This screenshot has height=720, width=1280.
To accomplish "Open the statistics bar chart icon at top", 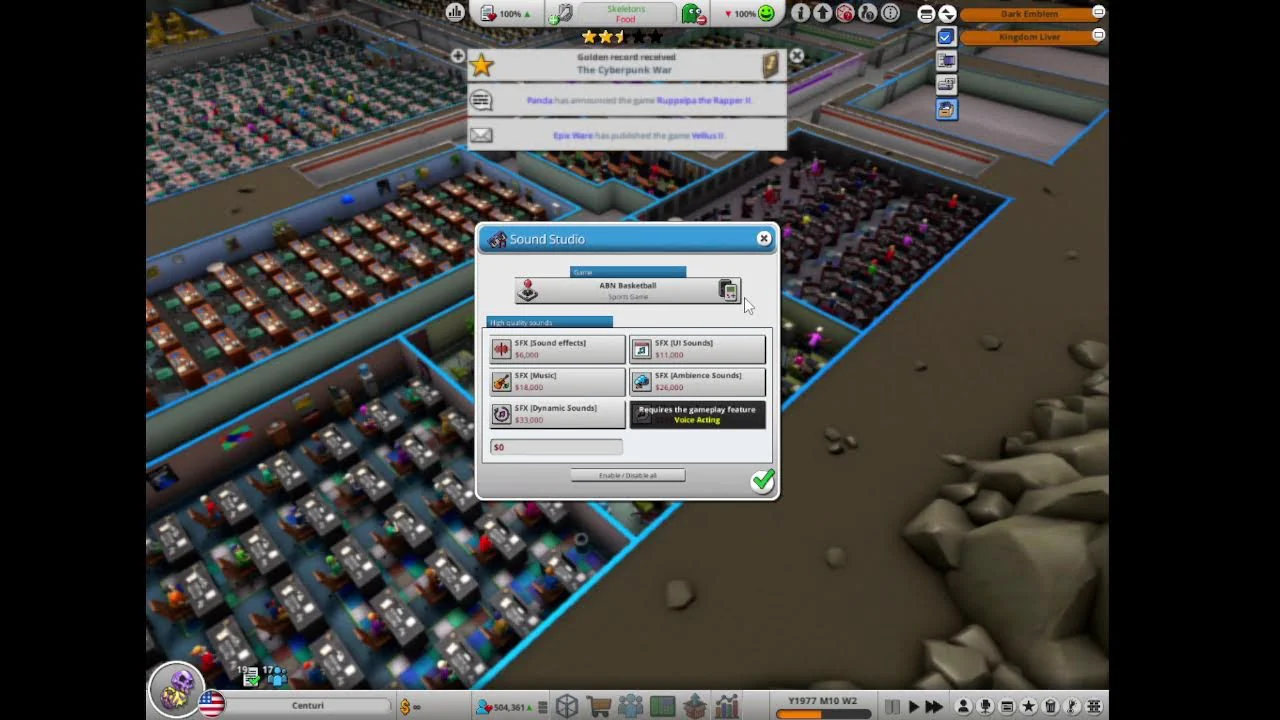I will click(x=456, y=13).
